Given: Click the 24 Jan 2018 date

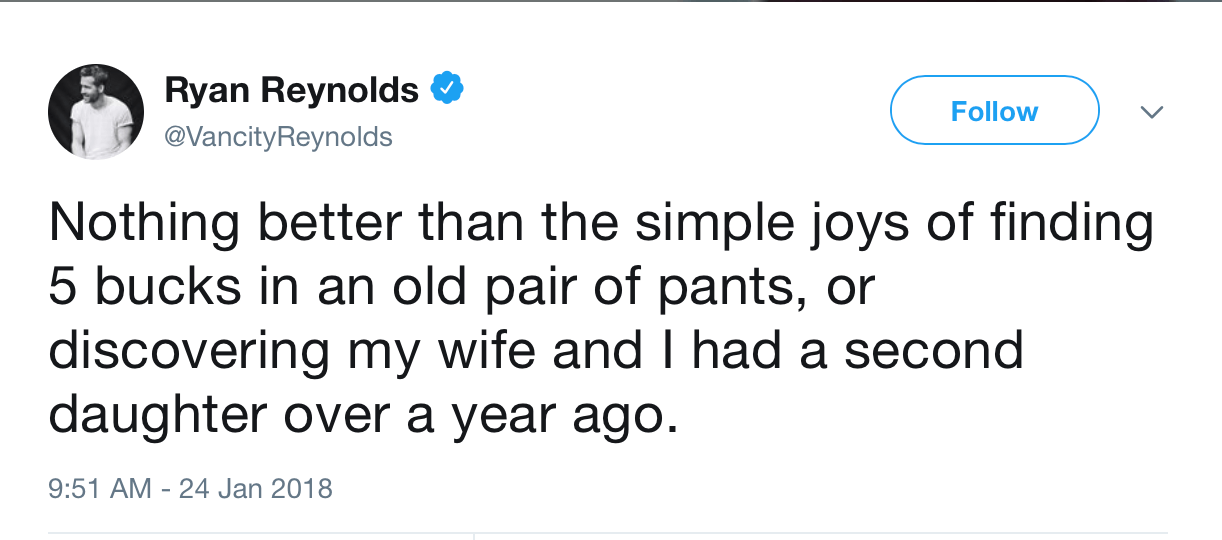Looking at the screenshot, I should click(x=255, y=488).
